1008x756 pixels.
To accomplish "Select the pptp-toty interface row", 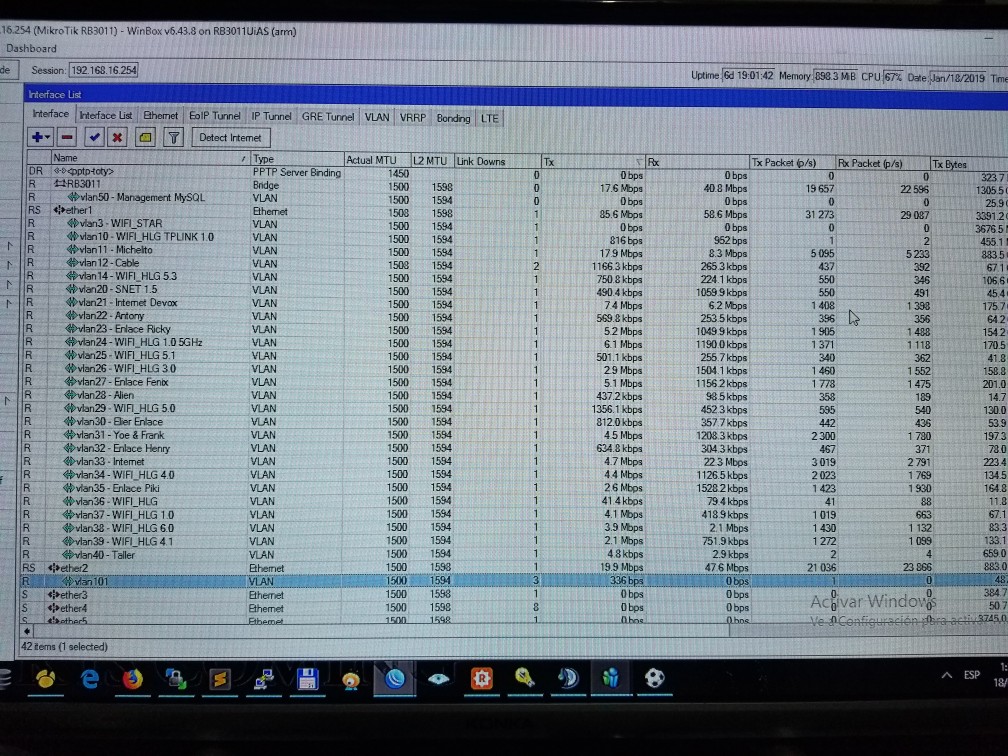I will [514, 174].
